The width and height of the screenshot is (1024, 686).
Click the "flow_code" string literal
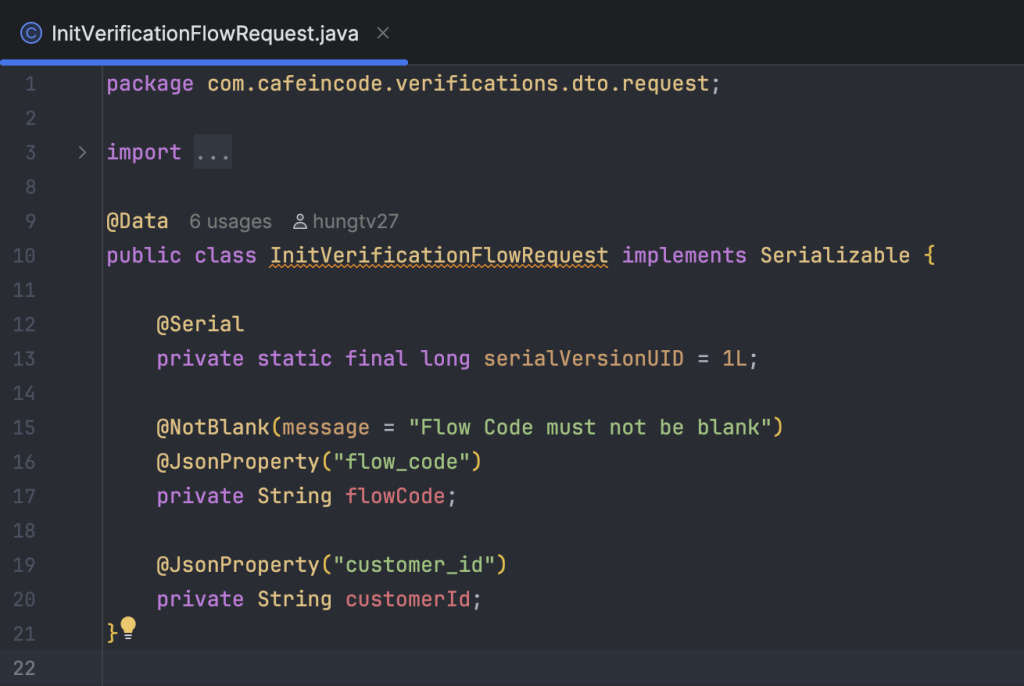point(401,462)
